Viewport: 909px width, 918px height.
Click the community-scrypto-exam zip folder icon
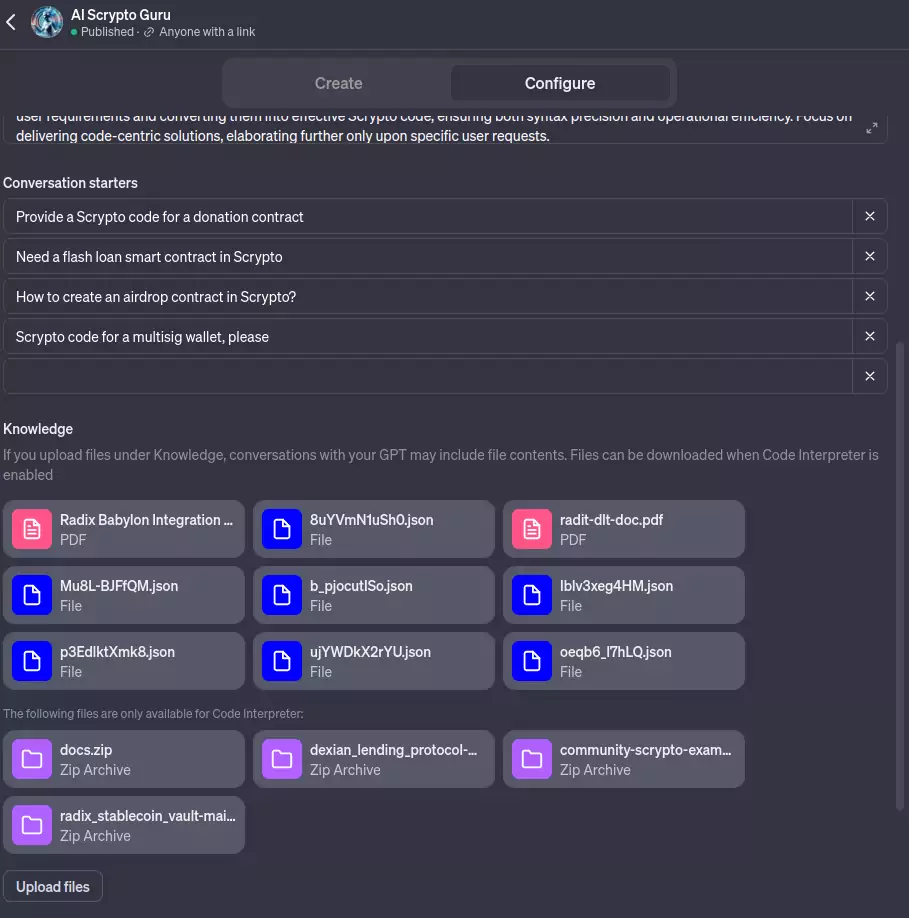pos(531,759)
